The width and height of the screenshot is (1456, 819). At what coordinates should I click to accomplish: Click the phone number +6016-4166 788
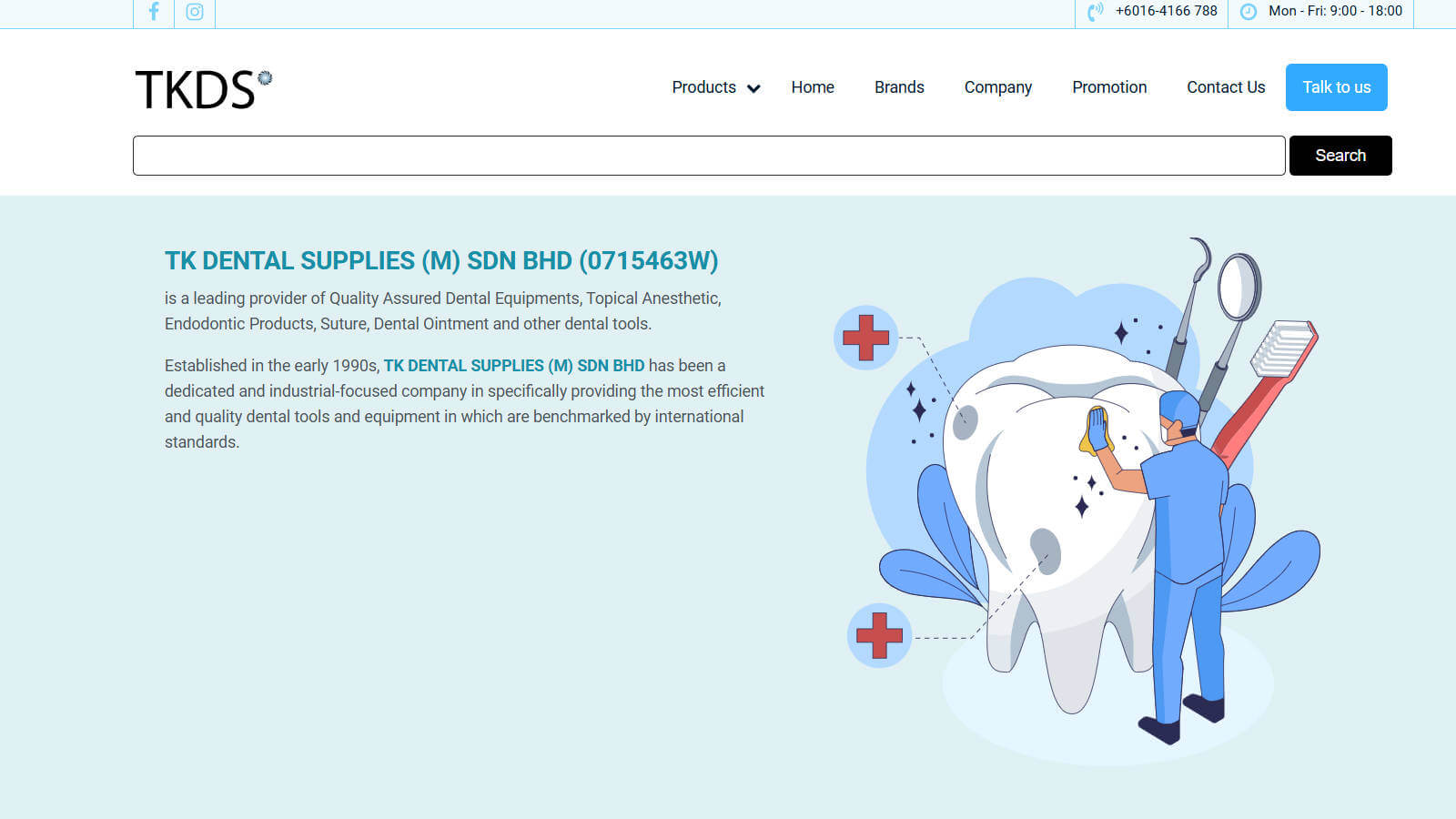[1166, 12]
